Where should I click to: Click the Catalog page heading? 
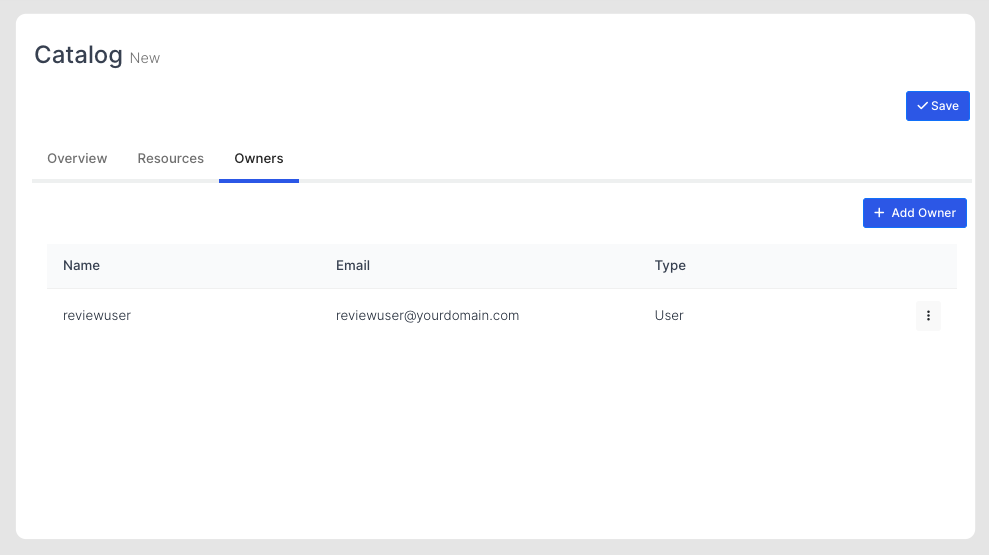pos(78,55)
